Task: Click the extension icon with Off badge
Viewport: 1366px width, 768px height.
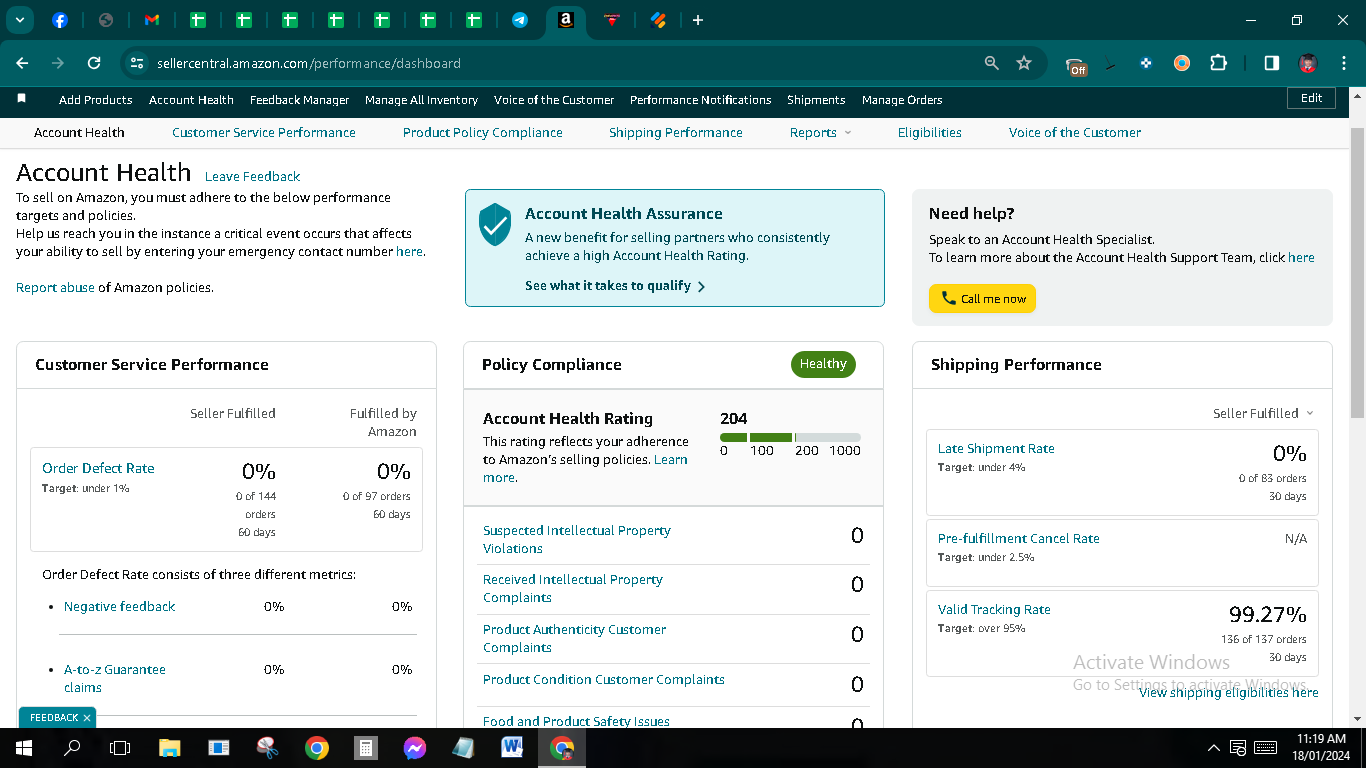Action: click(1076, 65)
